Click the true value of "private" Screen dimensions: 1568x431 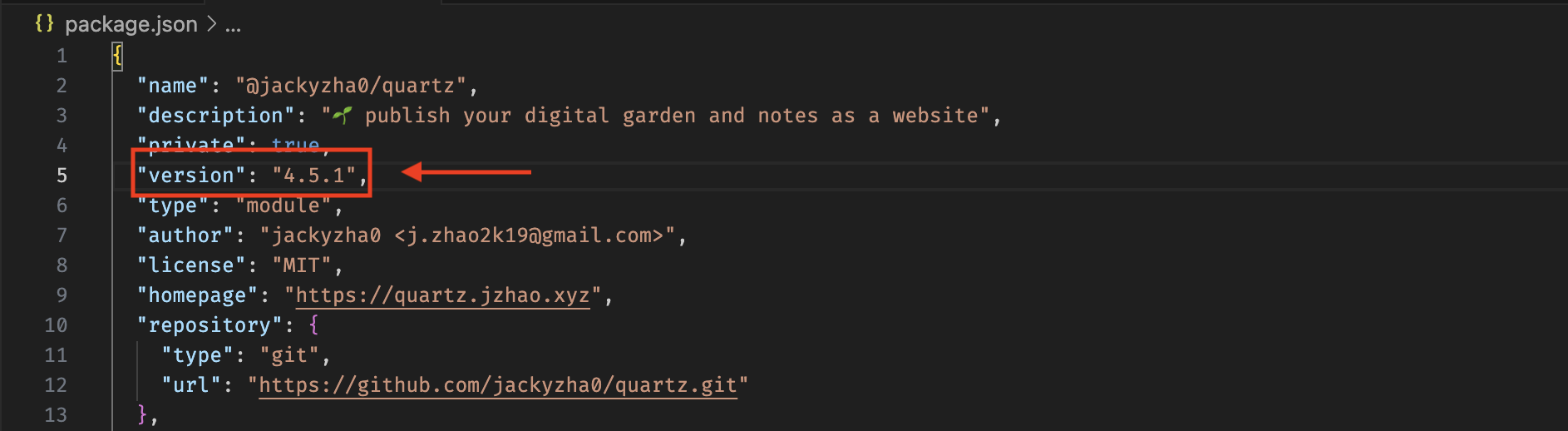(295, 145)
